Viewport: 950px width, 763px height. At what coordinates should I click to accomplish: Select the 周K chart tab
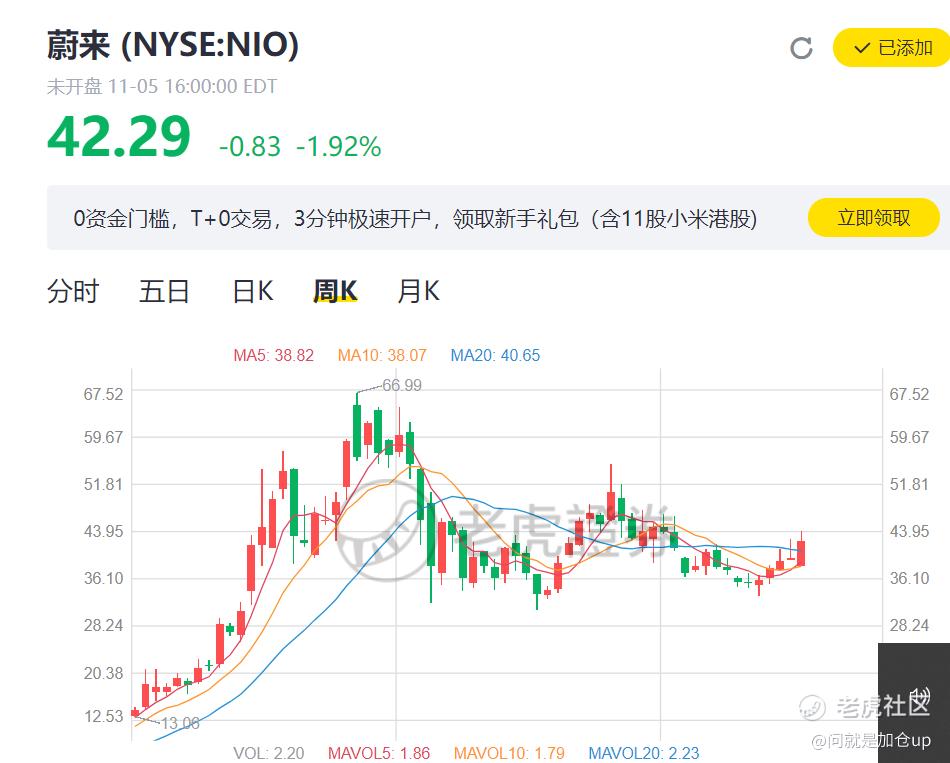(x=335, y=292)
